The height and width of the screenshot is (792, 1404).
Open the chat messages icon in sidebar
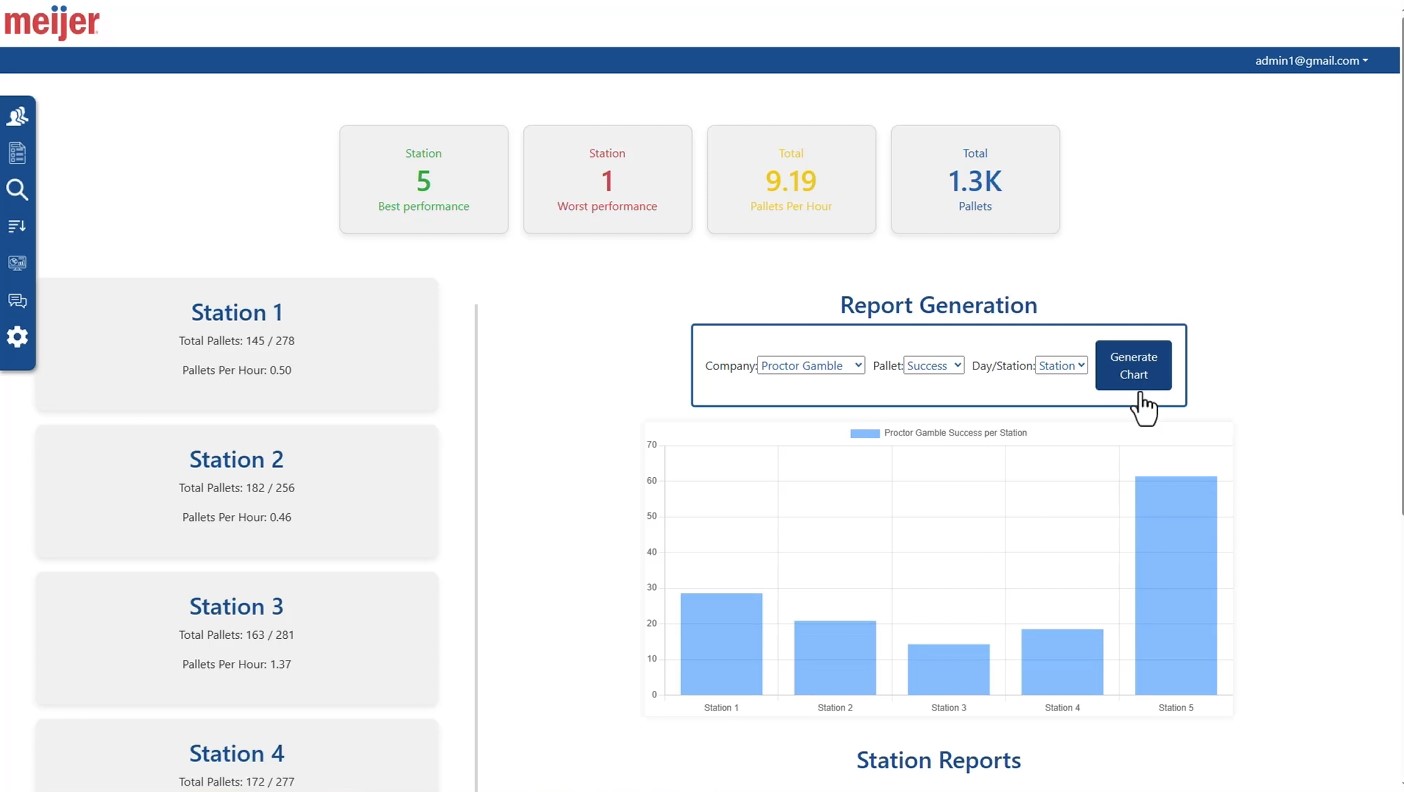tap(17, 300)
